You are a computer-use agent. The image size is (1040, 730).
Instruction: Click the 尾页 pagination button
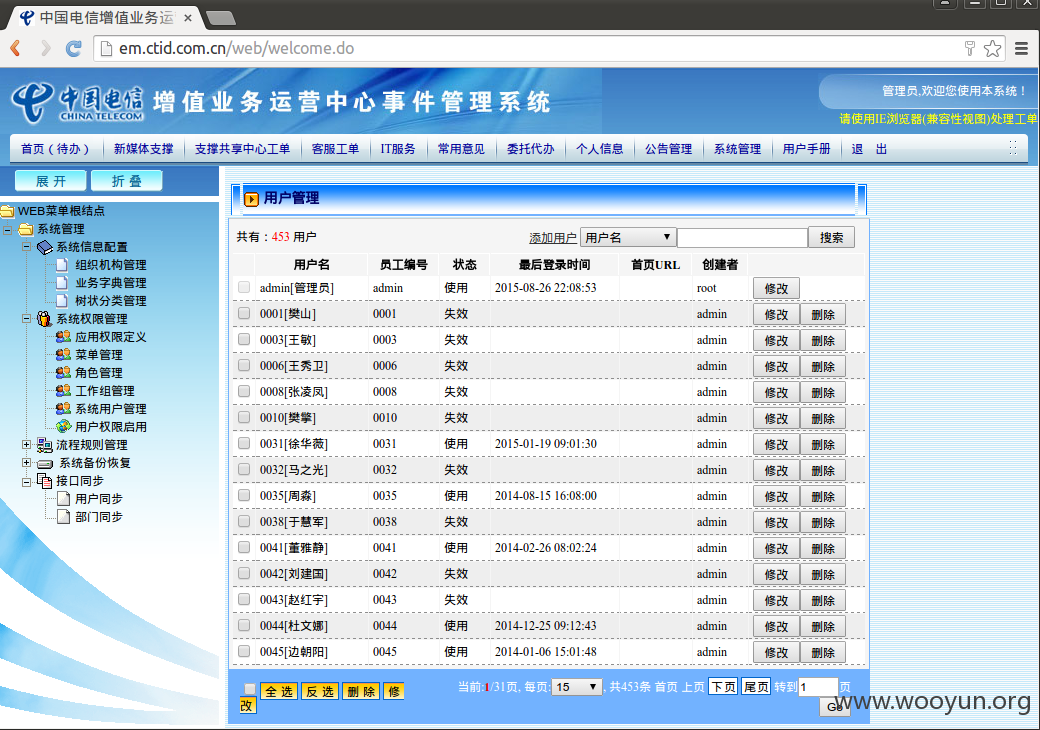(755, 687)
